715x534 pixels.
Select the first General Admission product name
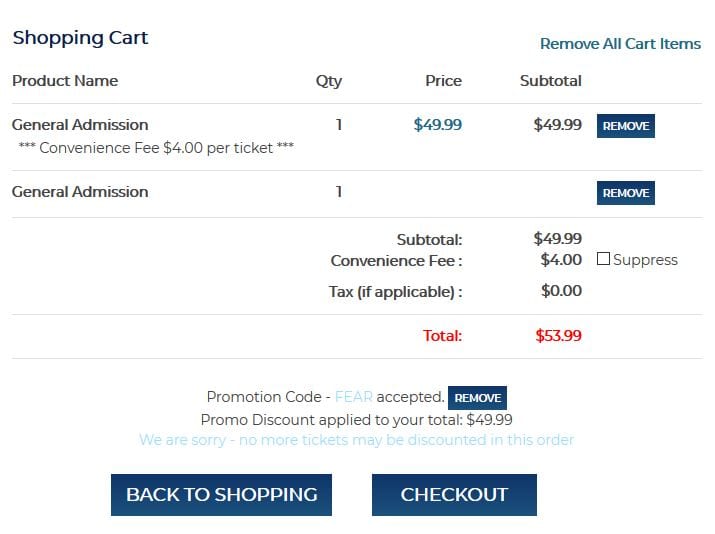coord(80,125)
